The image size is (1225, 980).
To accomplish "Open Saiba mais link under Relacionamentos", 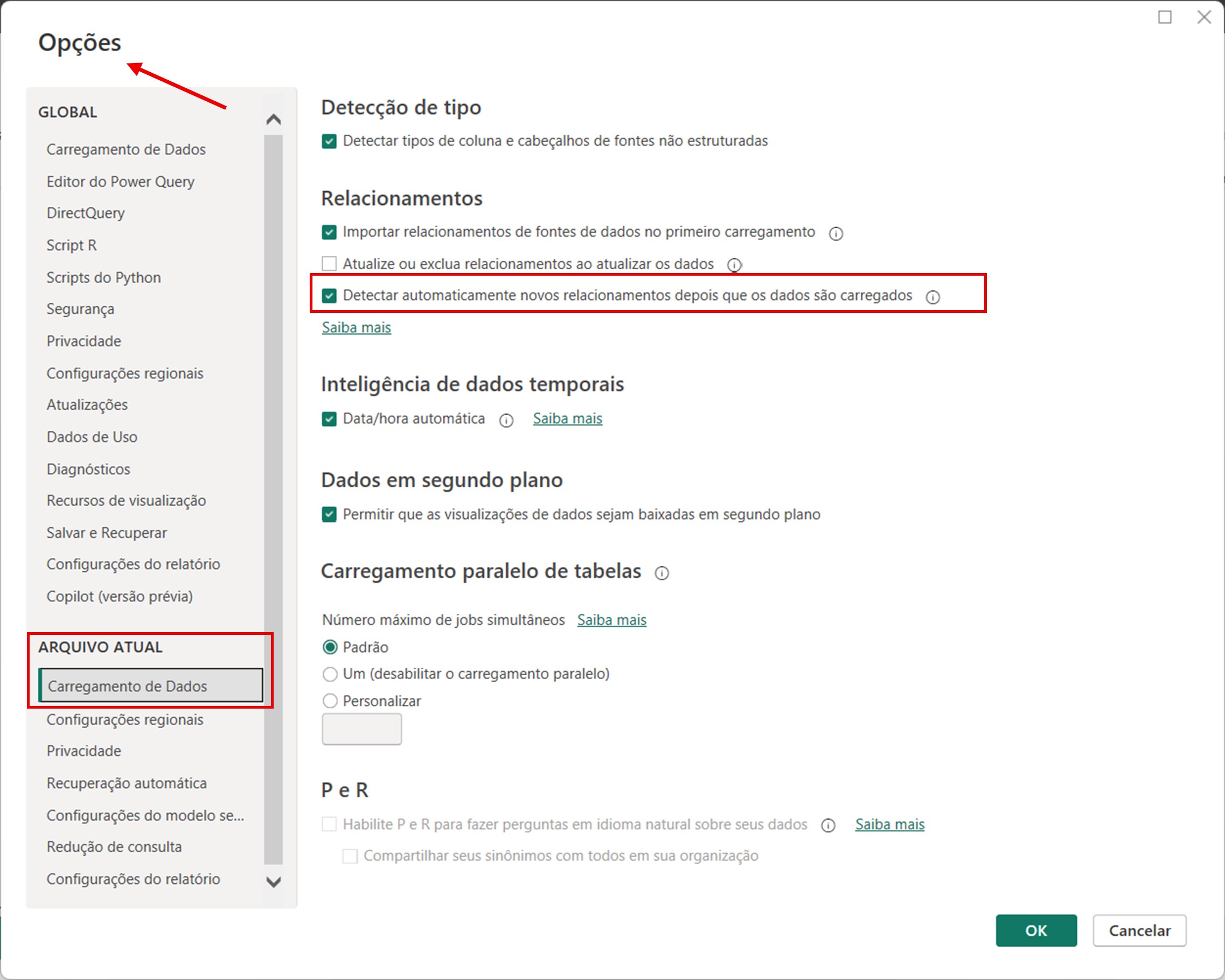I will tap(356, 327).
